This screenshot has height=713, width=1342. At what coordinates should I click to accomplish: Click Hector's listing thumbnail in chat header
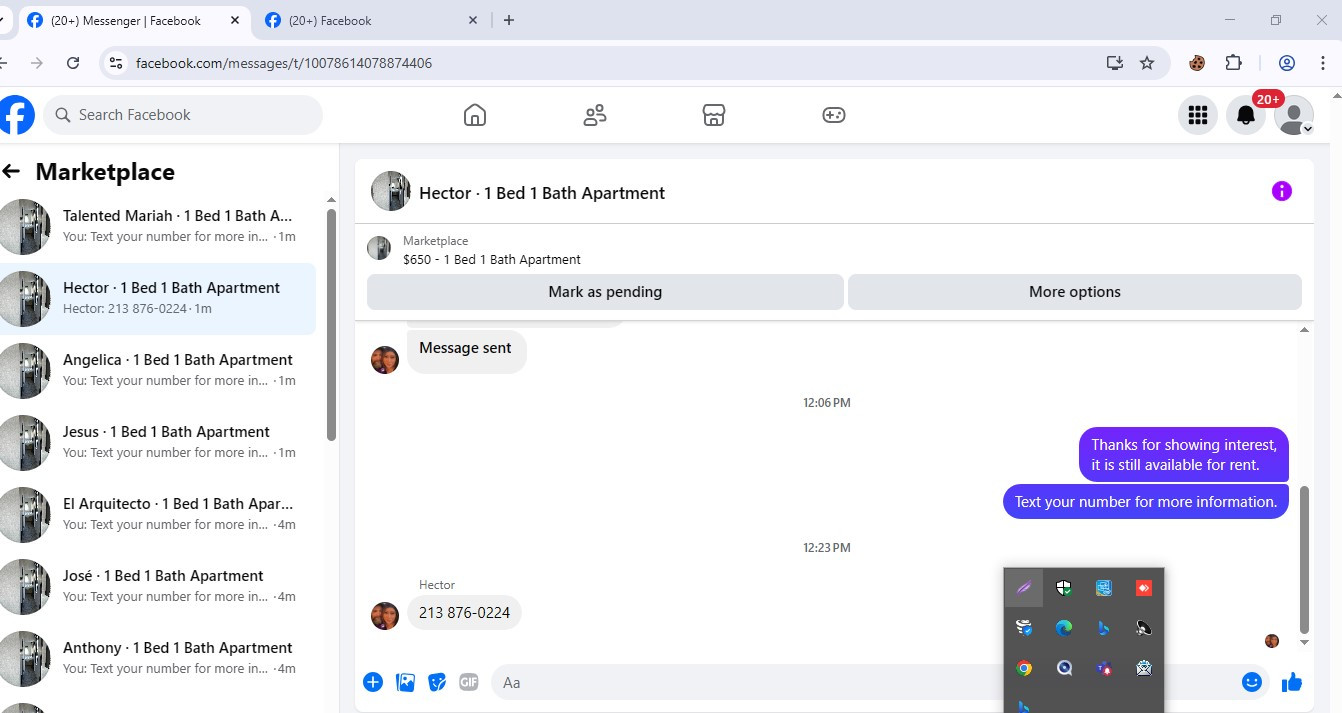tap(391, 191)
